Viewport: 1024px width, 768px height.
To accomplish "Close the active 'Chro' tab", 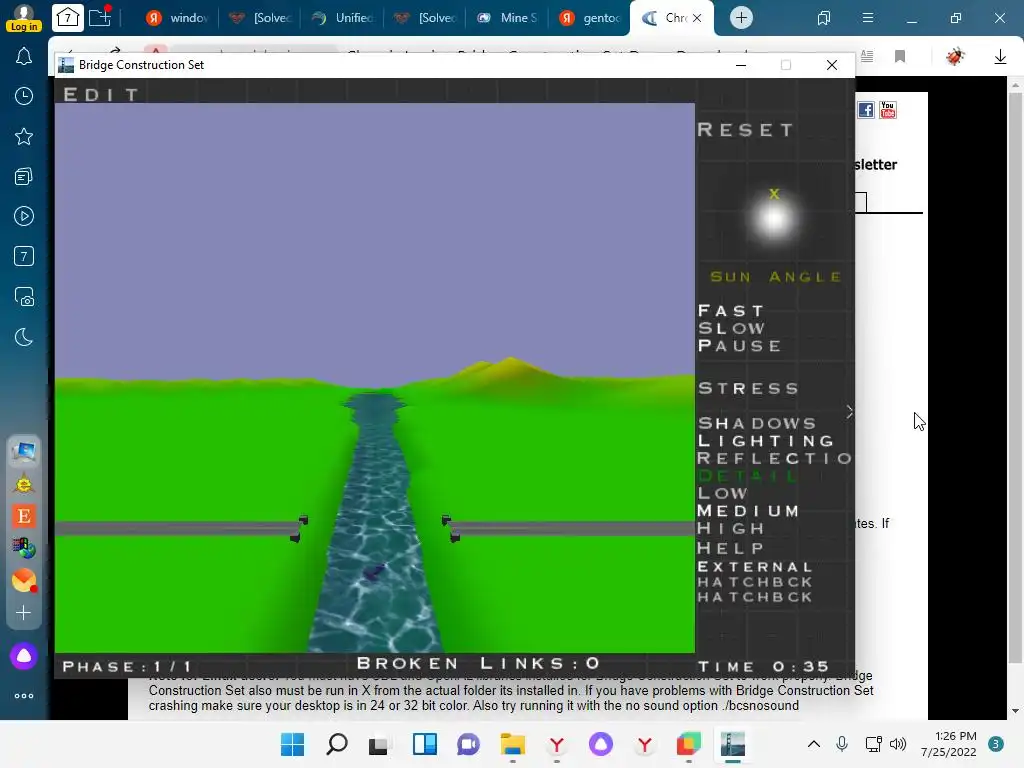I will (x=697, y=18).
